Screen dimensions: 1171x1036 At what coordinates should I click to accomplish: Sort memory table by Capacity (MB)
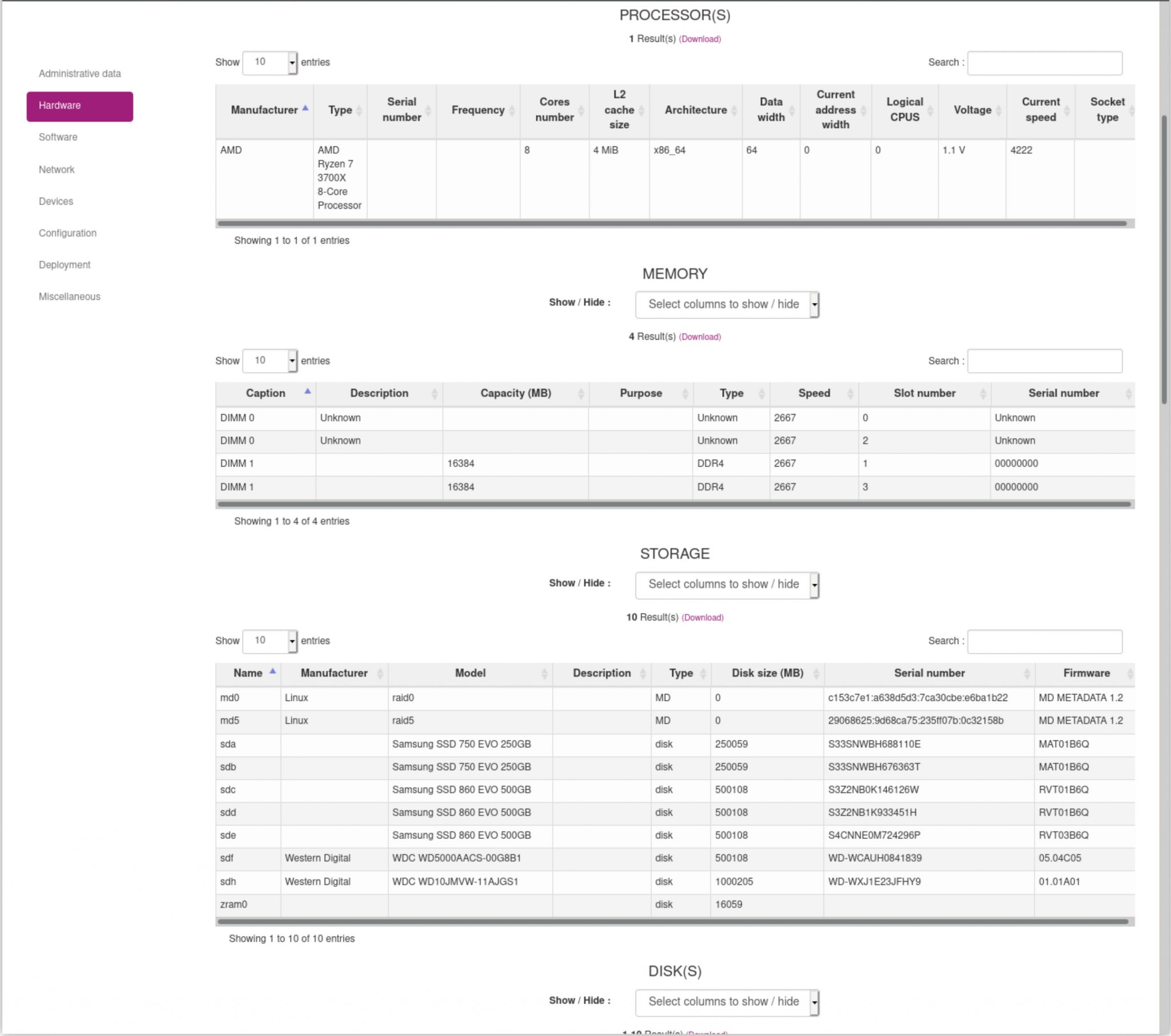coord(515,393)
